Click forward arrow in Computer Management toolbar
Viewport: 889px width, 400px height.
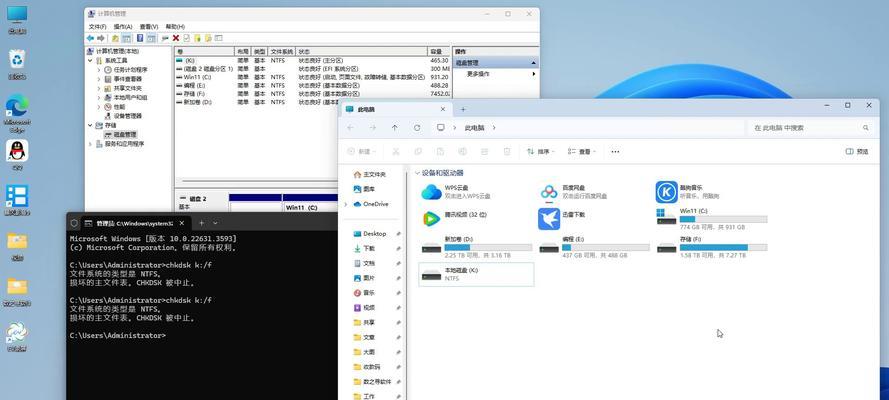101,38
